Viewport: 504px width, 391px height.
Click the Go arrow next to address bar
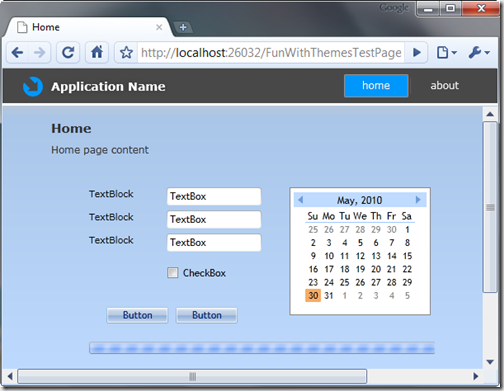[417, 52]
